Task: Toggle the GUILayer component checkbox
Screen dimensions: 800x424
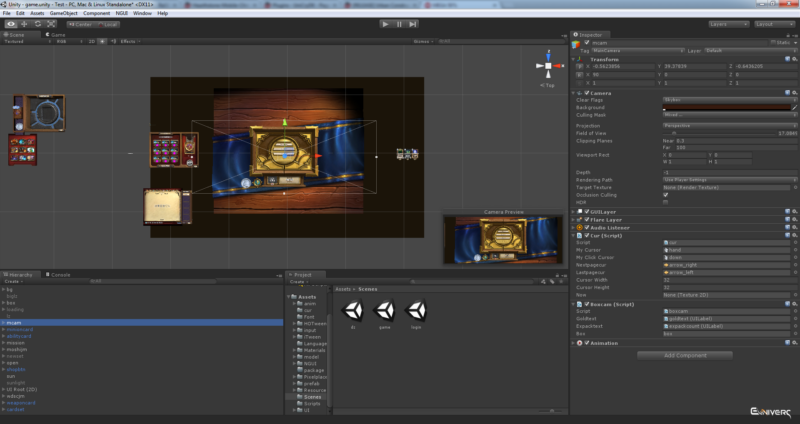Action: pos(587,212)
